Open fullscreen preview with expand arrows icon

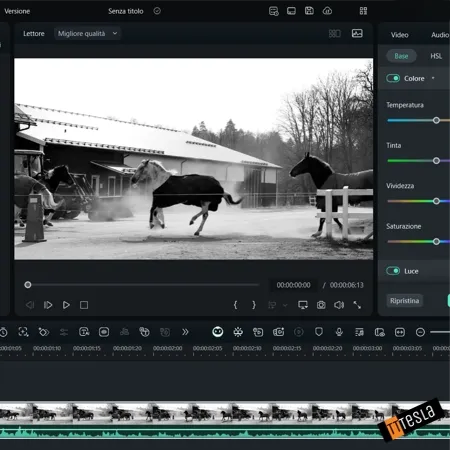[x=357, y=305]
